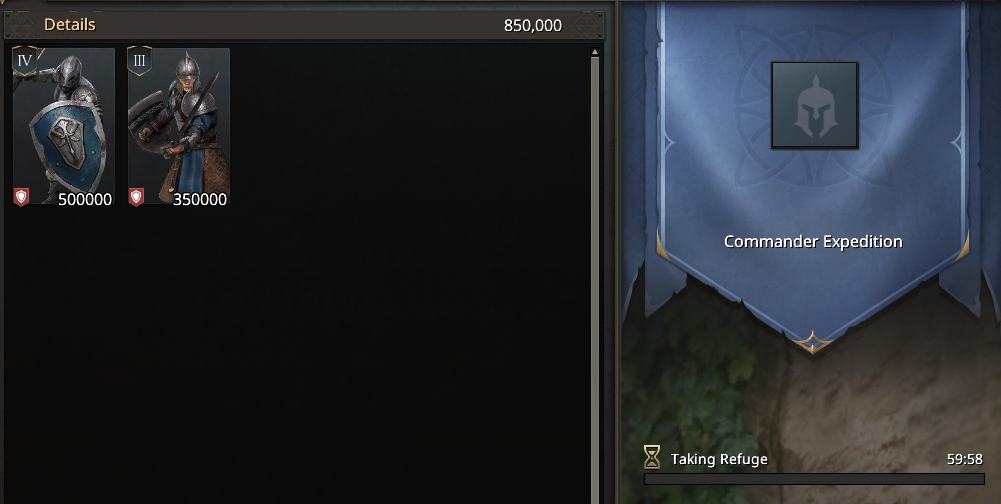This screenshot has height=504, width=1001.
Task: Click the gold ornament at banner bottom tip
Action: tap(812, 342)
